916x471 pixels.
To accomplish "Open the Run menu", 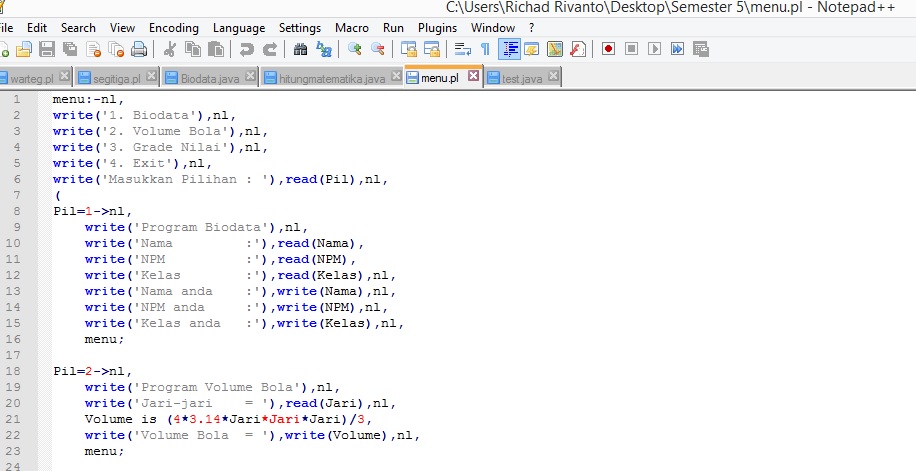I will [393, 27].
